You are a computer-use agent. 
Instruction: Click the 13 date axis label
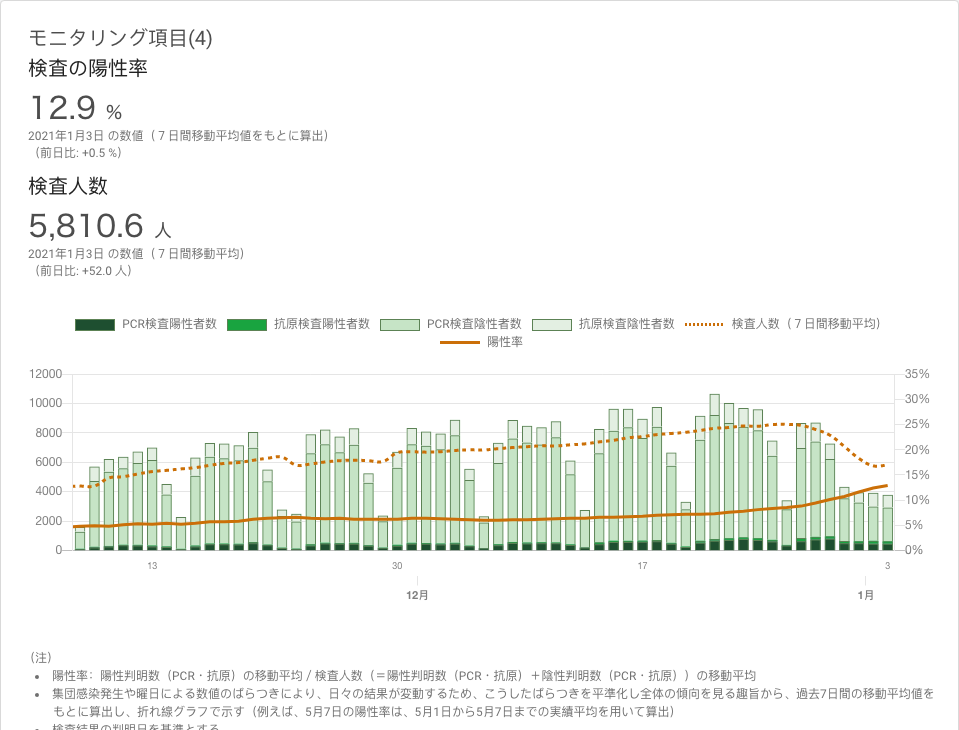click(152, 566)
